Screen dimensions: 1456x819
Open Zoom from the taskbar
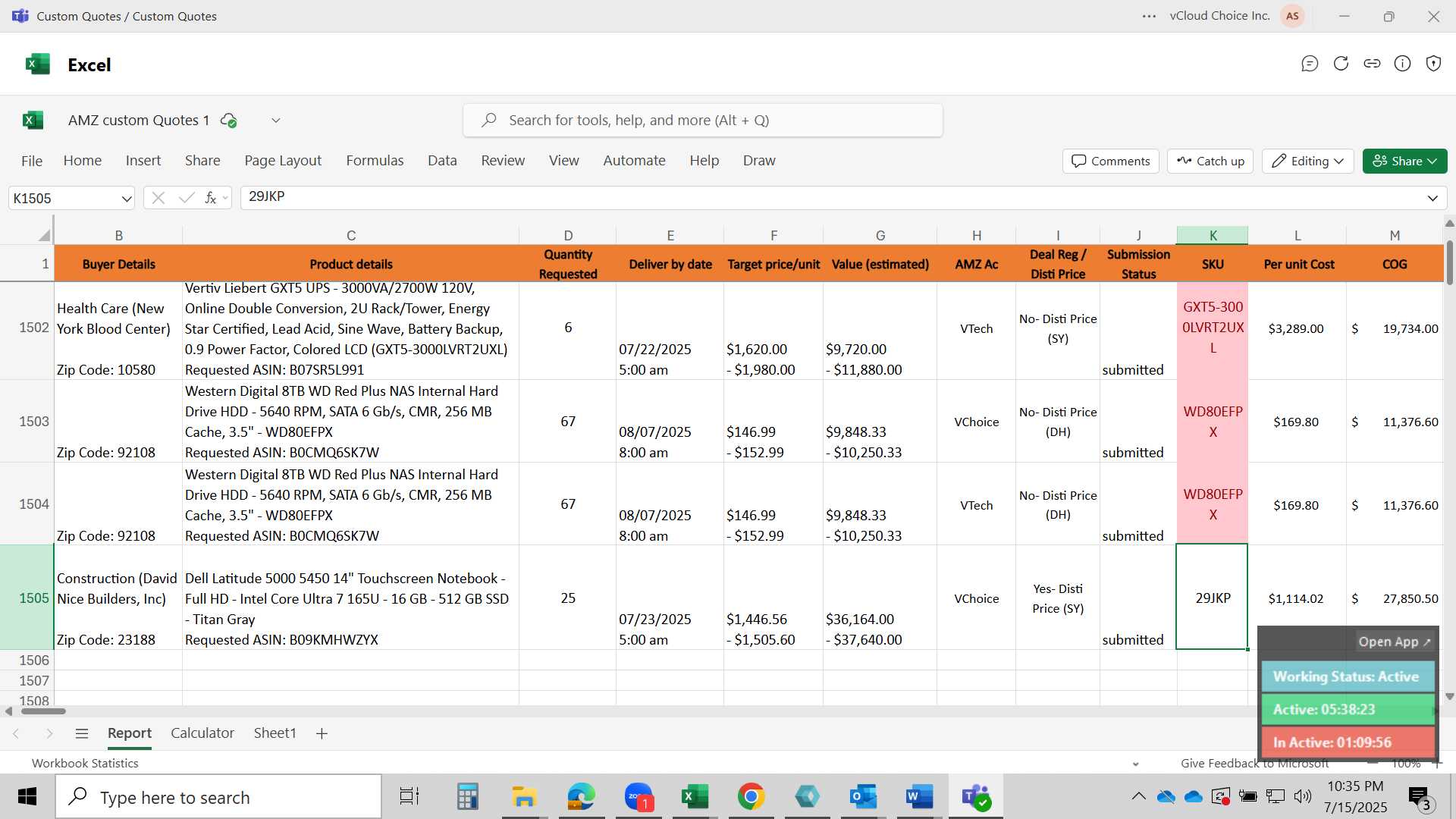(639, 796)
